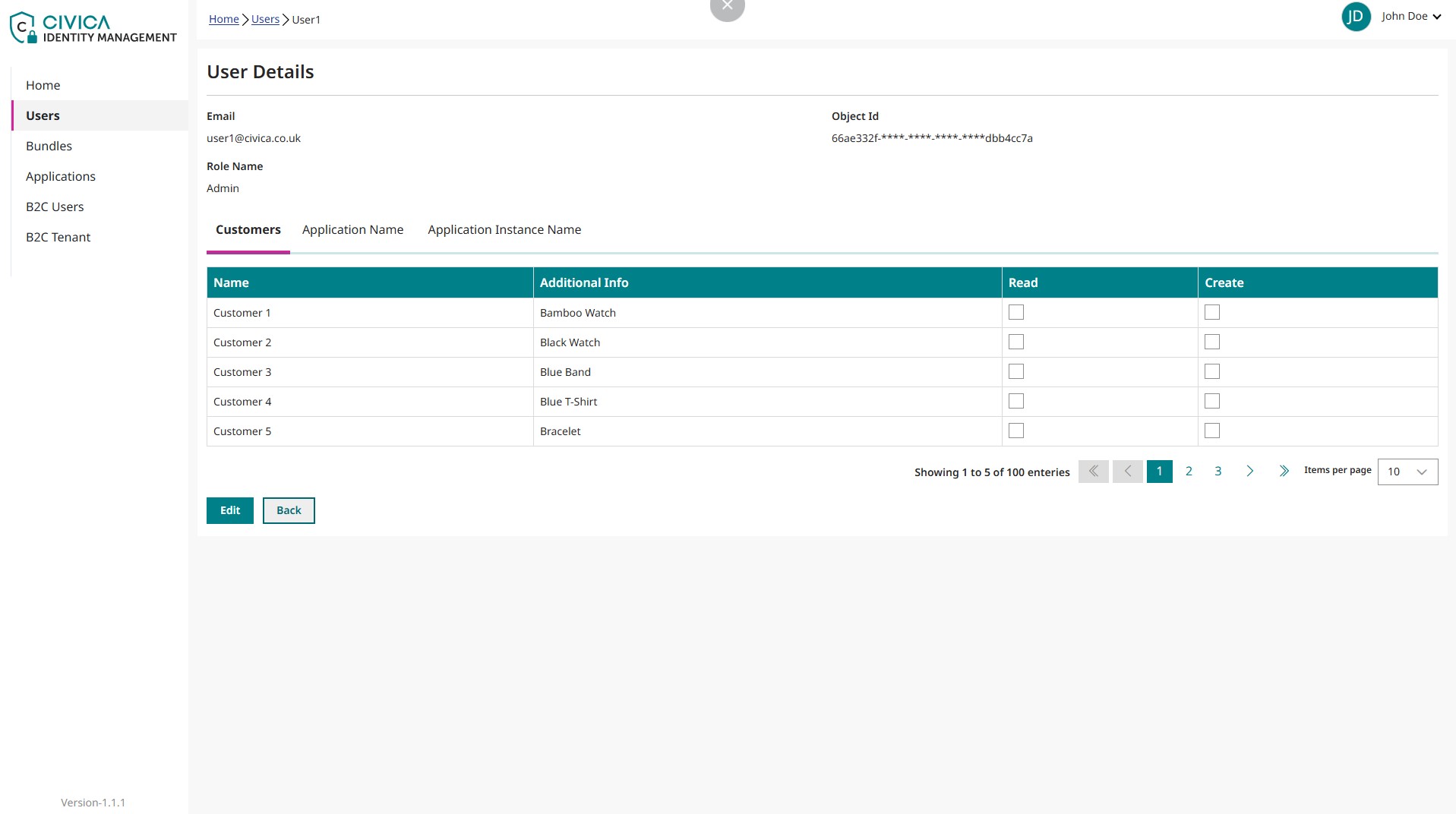Viewport: 1456px width, 814px height.
Task: Jump to the last page using double-chevron
Action: [x=1284, y=471]
